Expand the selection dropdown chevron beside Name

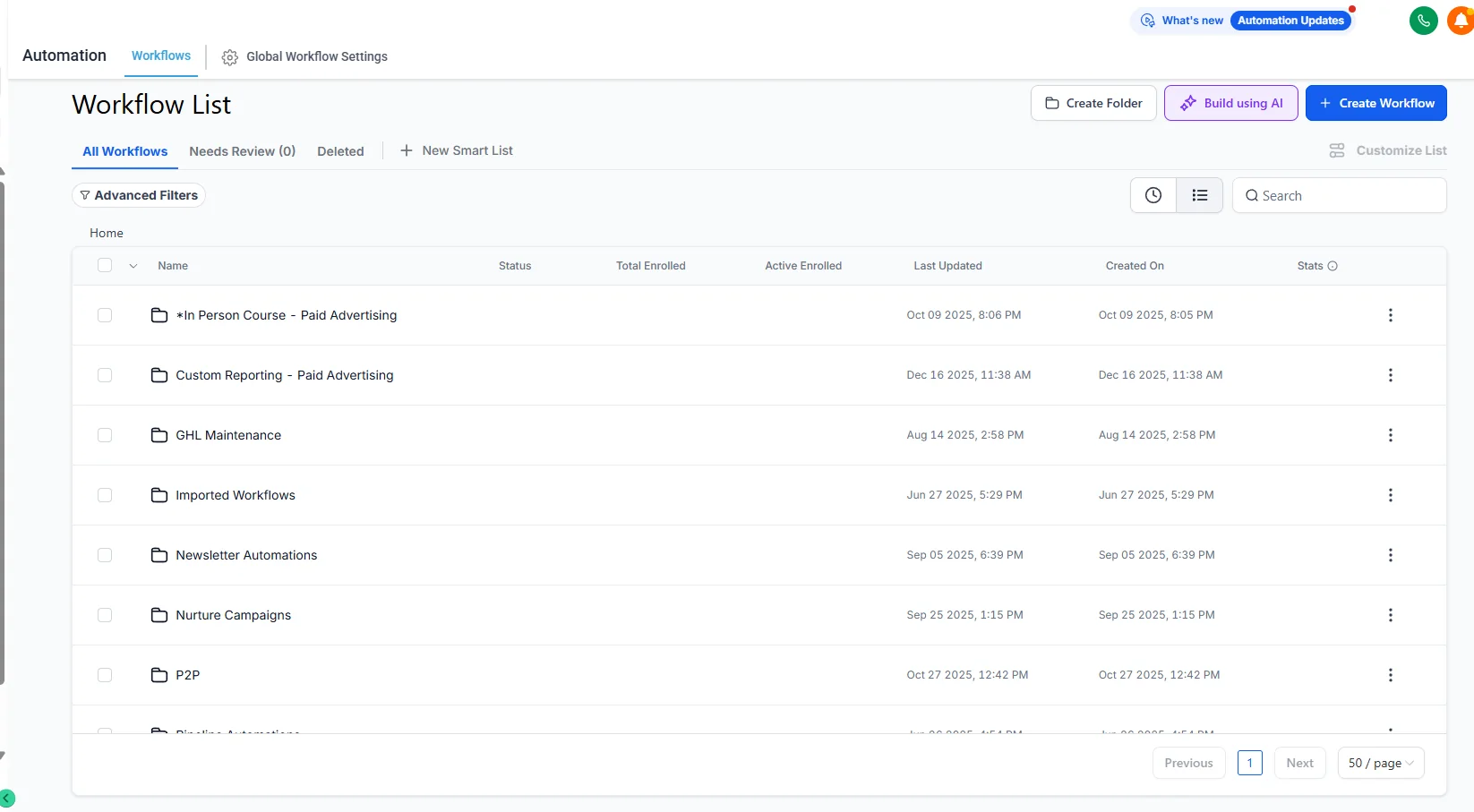point(133,266)
